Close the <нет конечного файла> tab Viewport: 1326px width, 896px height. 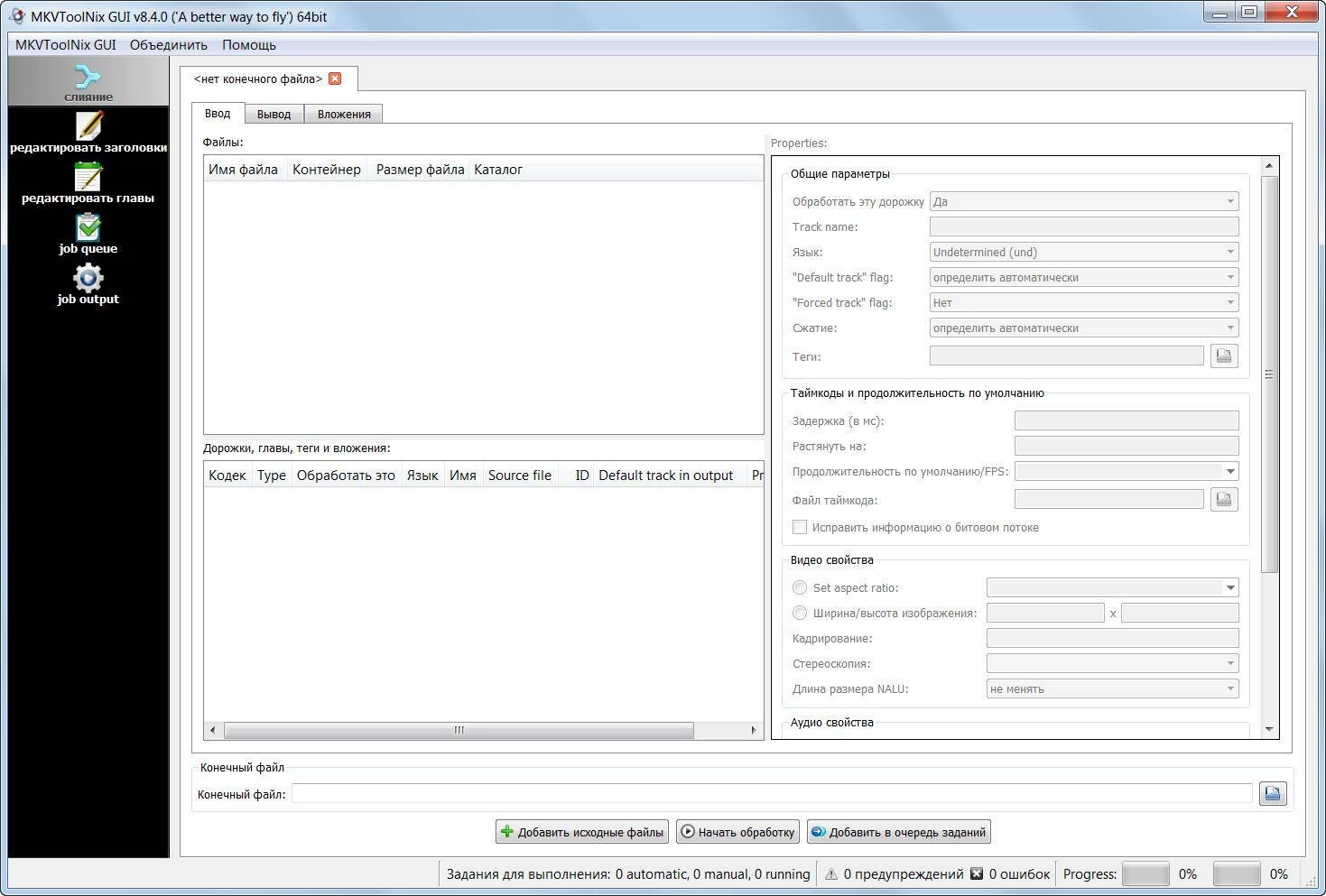point(335,79)
